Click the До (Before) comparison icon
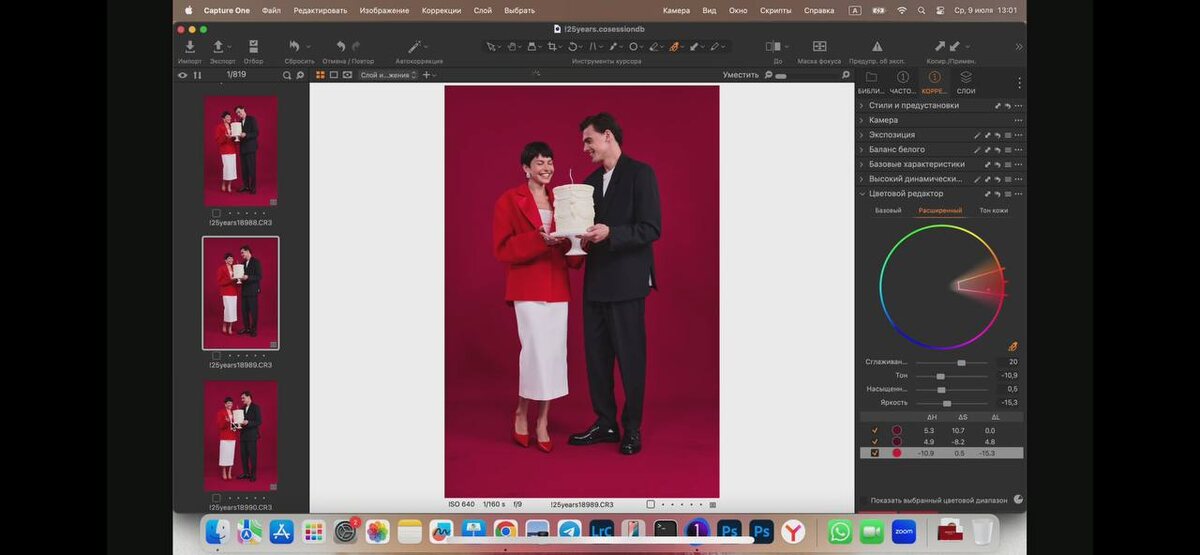The width and height of the screenshot is (1200, 555). [x=773, y=47]
